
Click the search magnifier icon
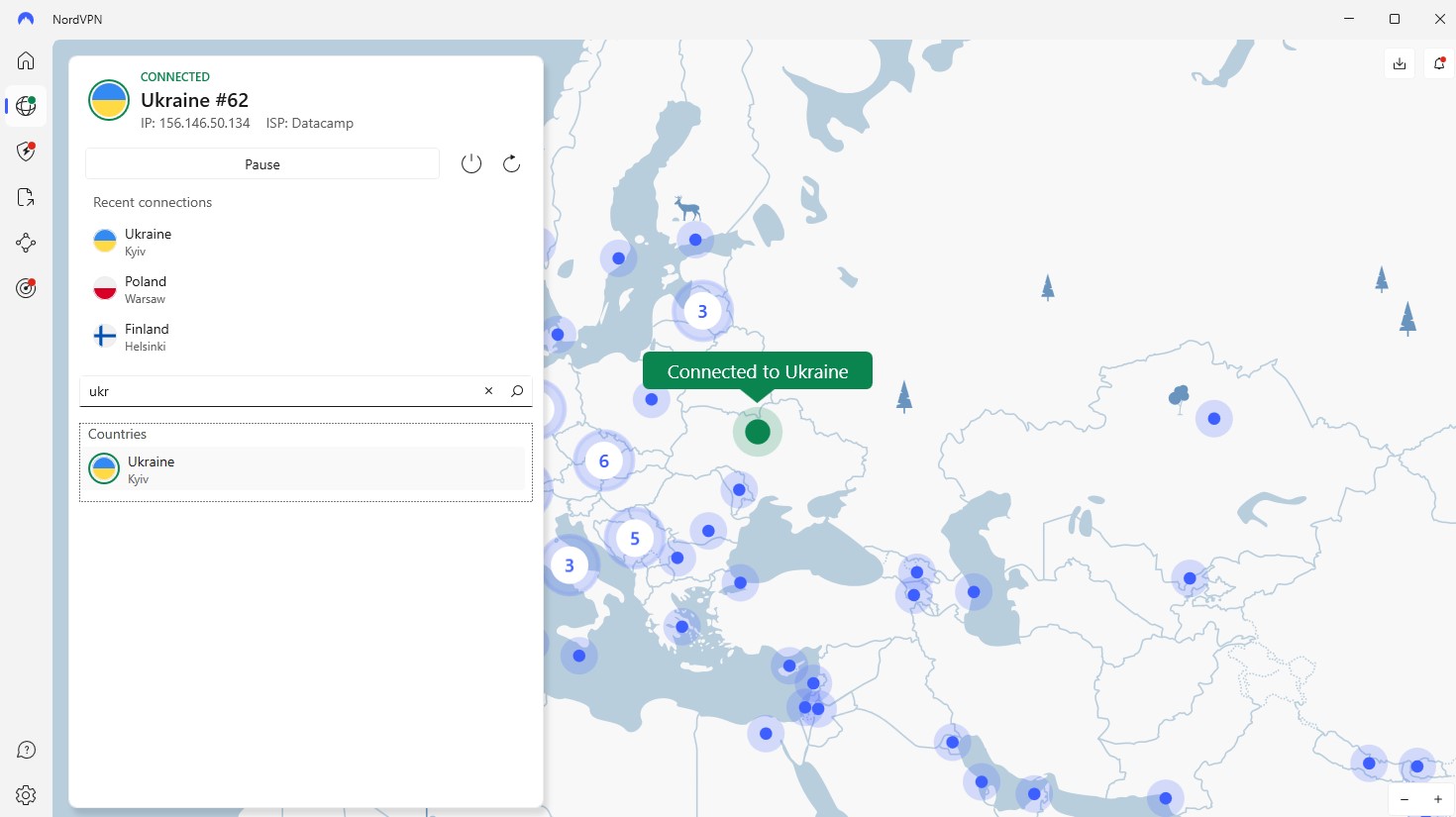(x=517, y=391)
